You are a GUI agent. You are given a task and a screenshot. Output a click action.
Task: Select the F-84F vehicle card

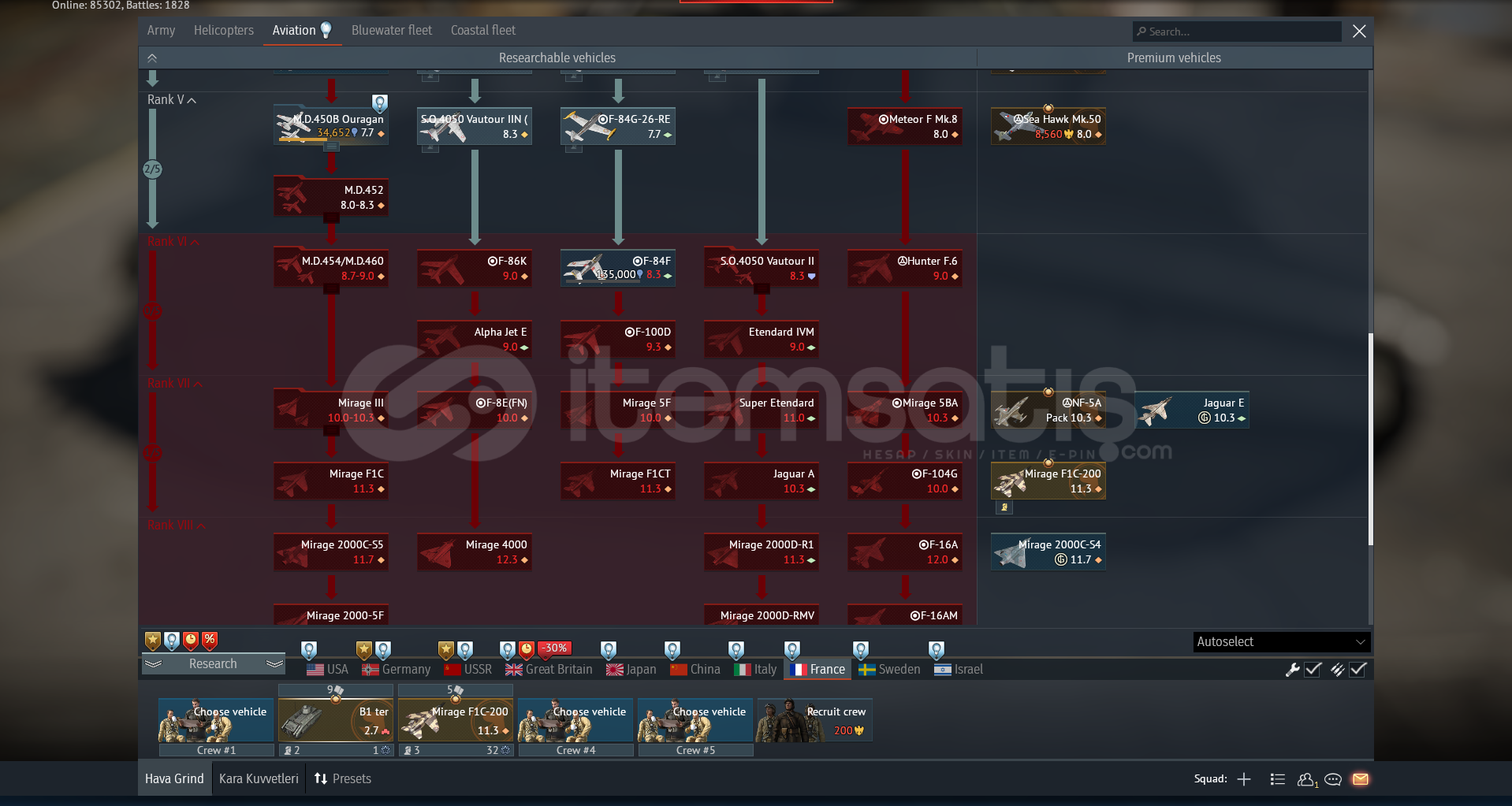(x=618, y=268)
